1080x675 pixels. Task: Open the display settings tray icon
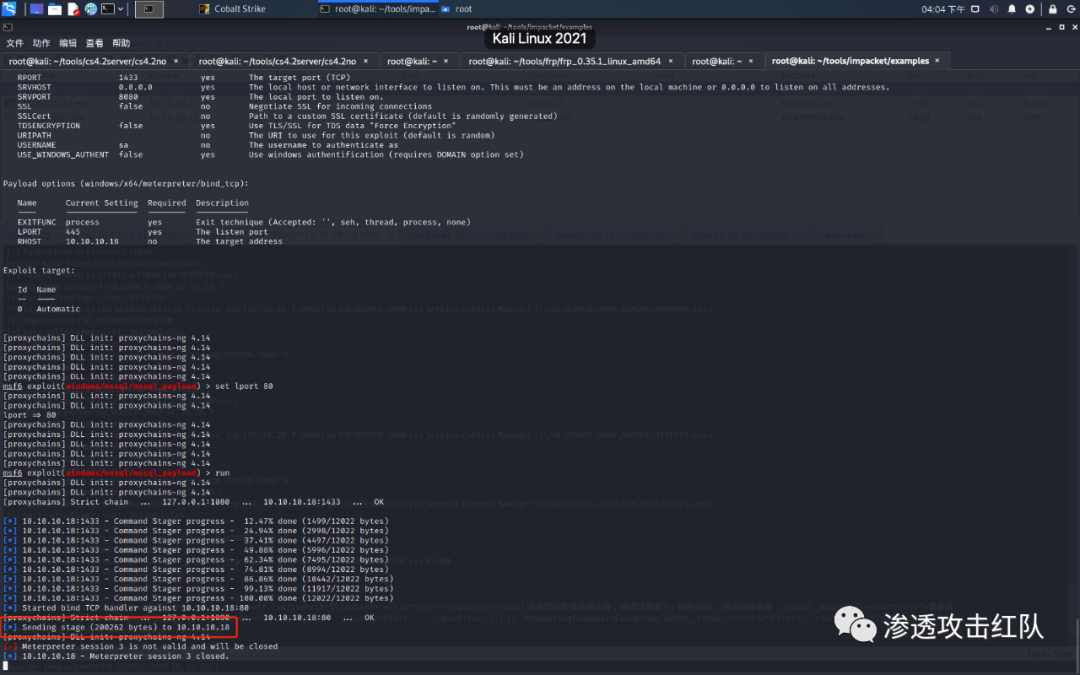click(x=975, y=9)
